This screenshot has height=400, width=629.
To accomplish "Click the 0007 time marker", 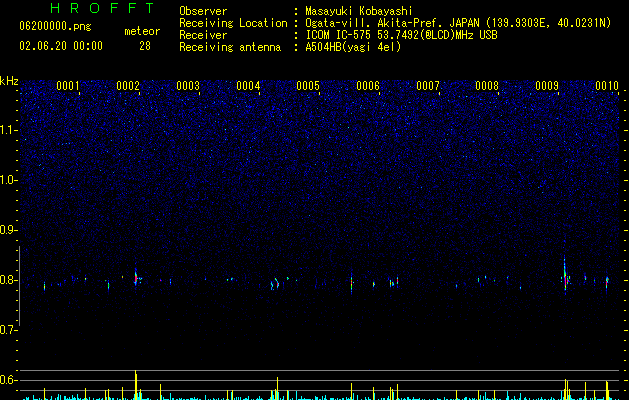I will [428, 86].
